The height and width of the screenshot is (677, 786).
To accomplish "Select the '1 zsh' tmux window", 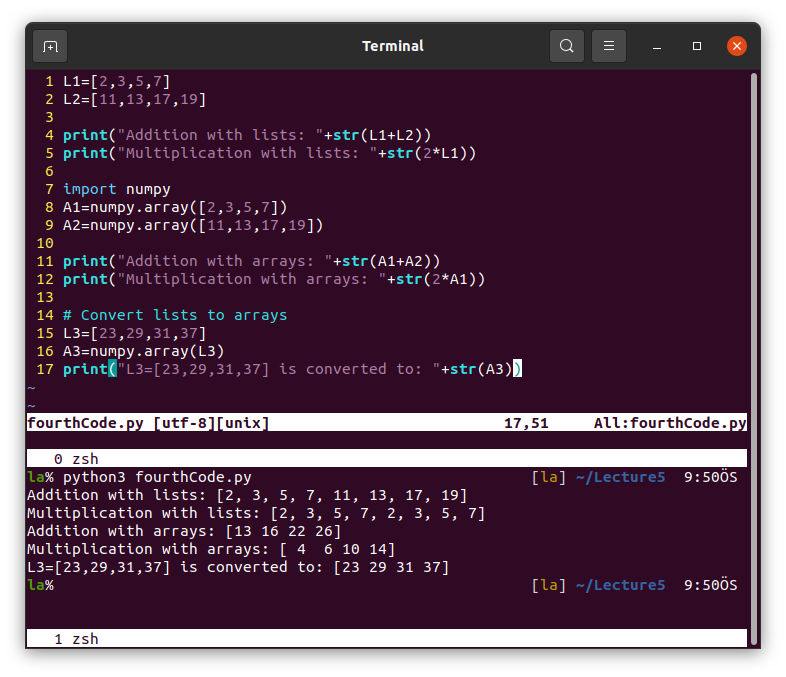I will (76, 639).
